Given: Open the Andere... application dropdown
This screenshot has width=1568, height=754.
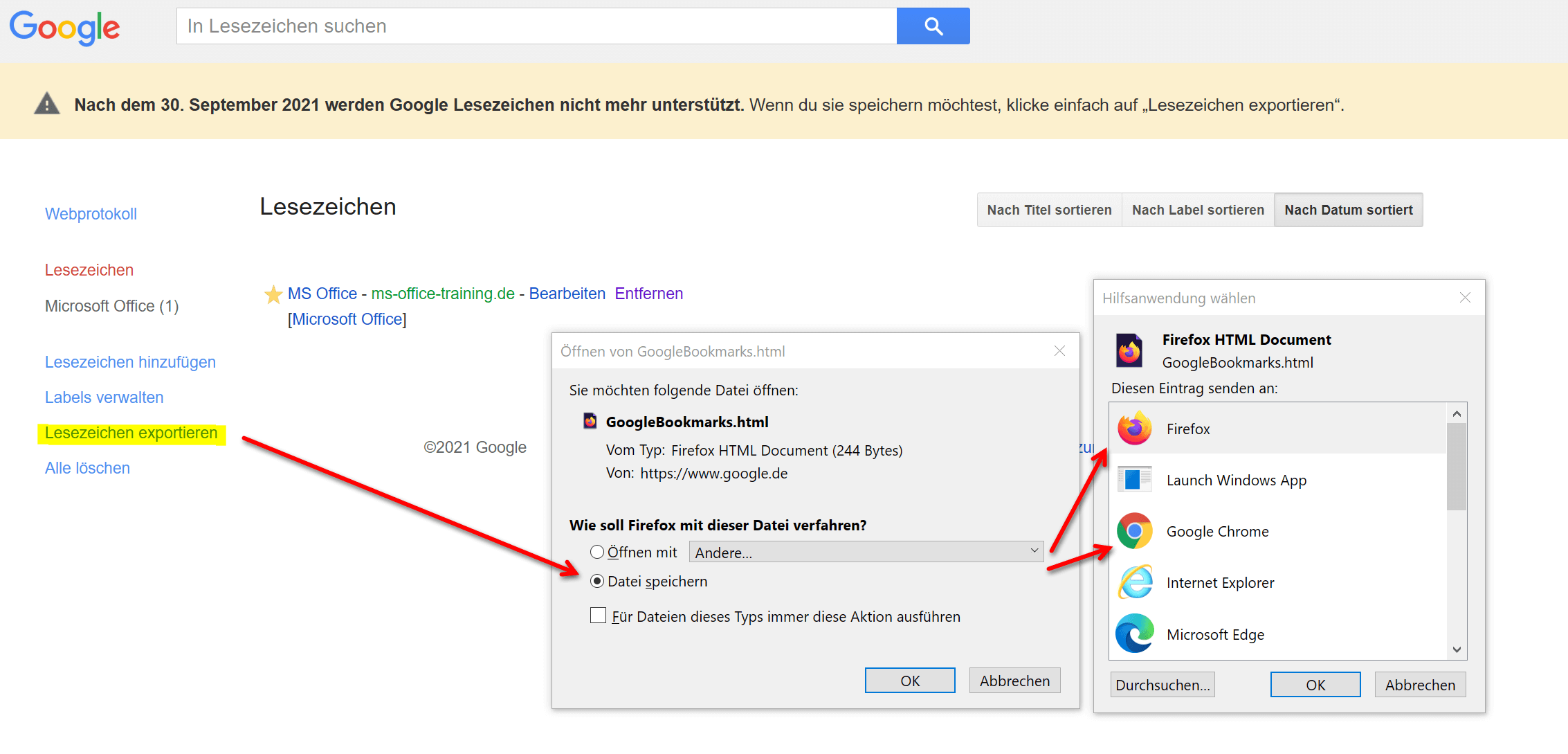Looking at the screenshot, I should [x=866, y=552].
